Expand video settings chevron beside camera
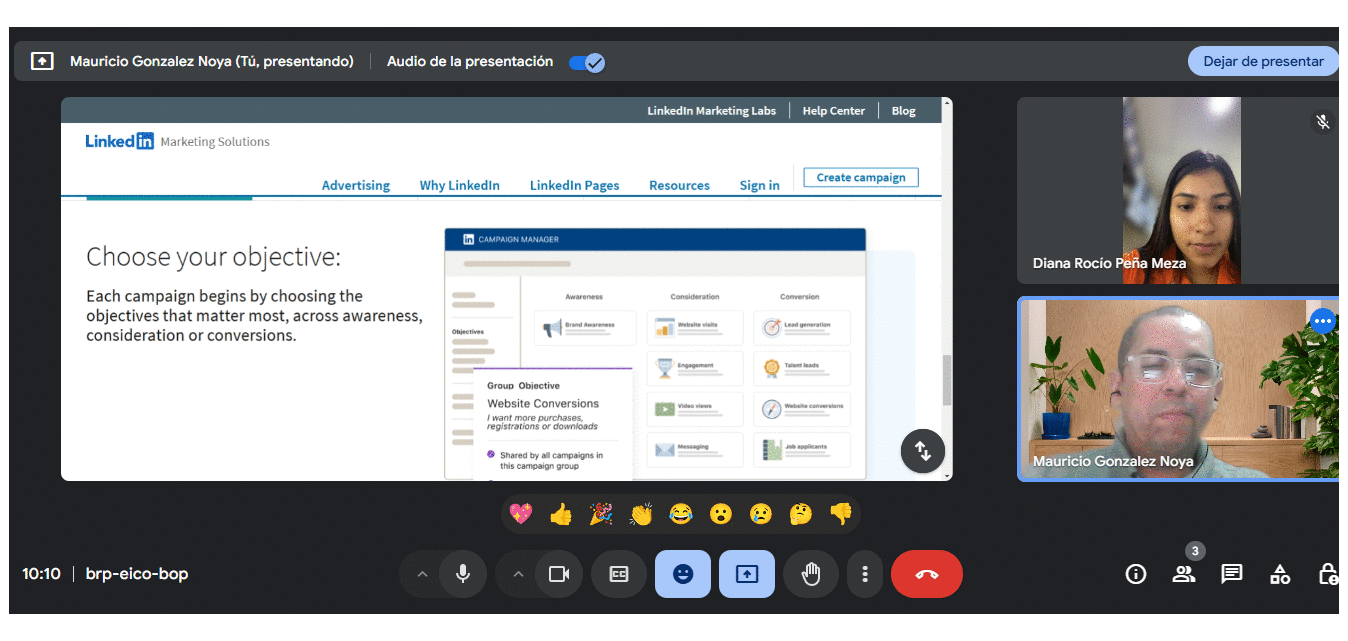Image resolution: width=1348 pixels, height=641 pixels. pos(518,574)
